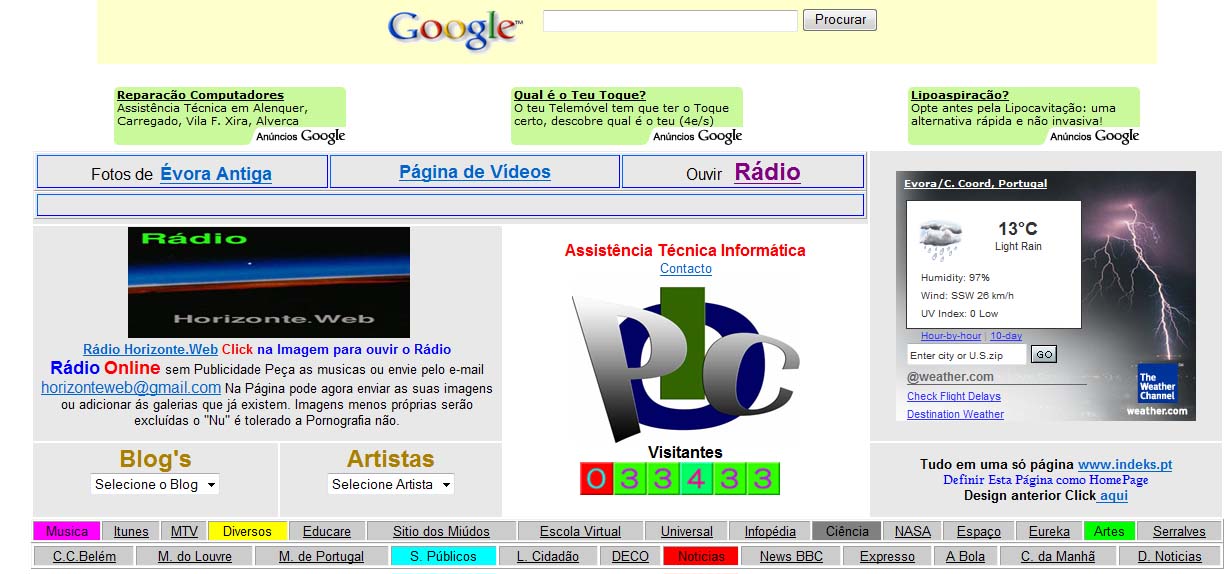This screenshot has width=1227, height=574.
Task: Click the Google logo
Action: pyautogui.click(x=454, y=29)
